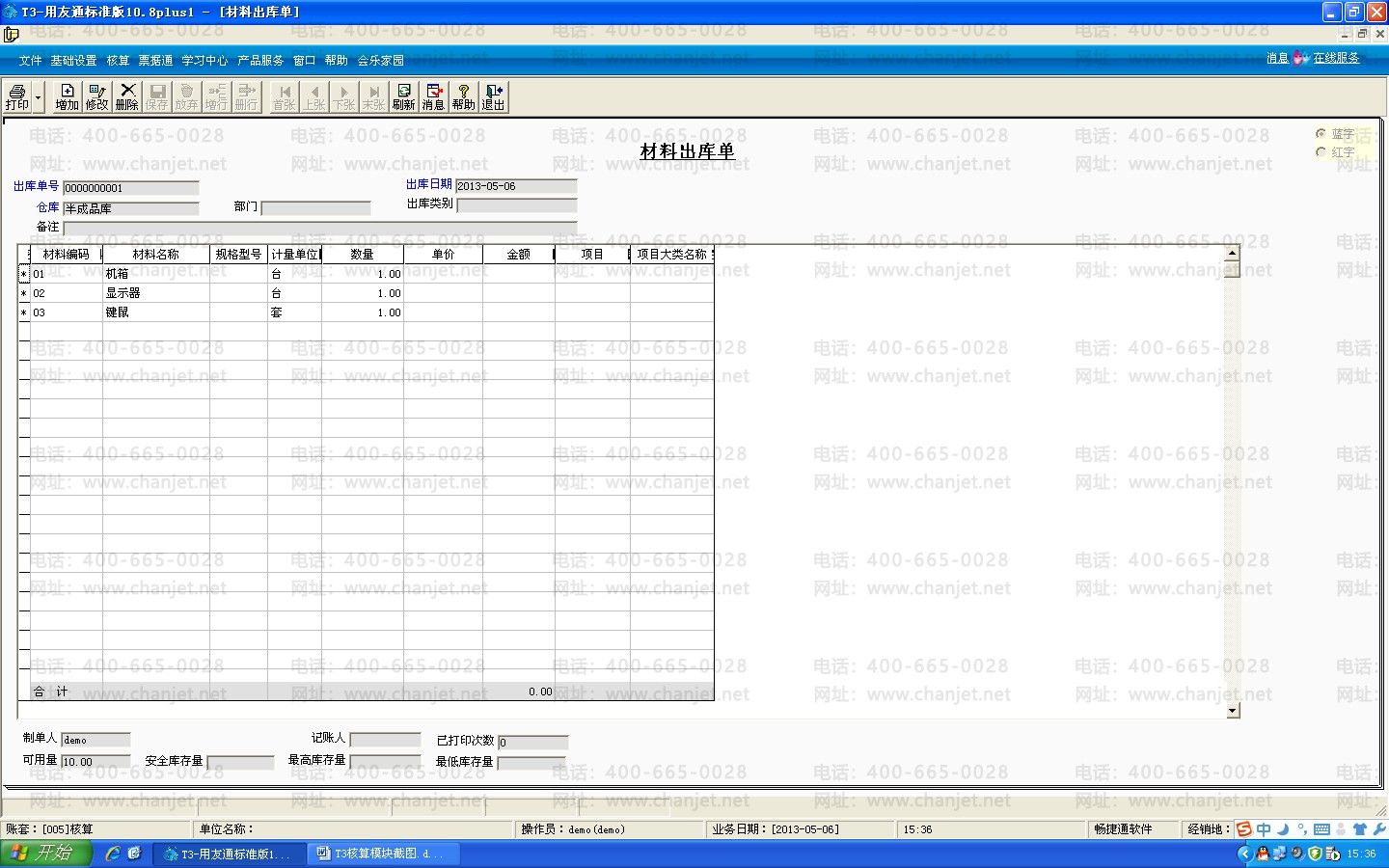The image size is (1389, 868).
Task: Open the 窗口 menu
Action: click(304, 61)
